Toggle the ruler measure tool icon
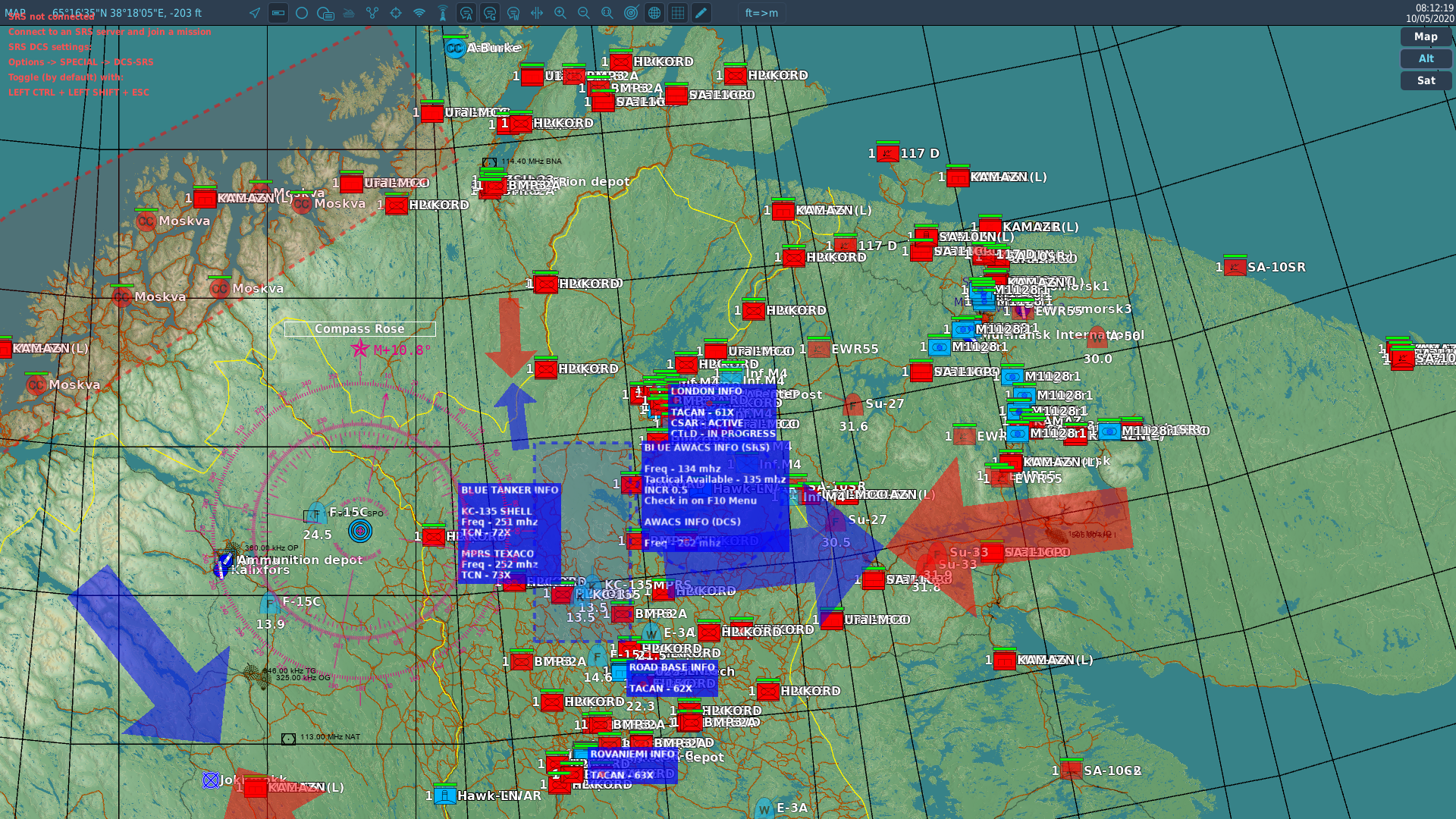Viewport: 1456px width, 819px height. pos(278,13)
